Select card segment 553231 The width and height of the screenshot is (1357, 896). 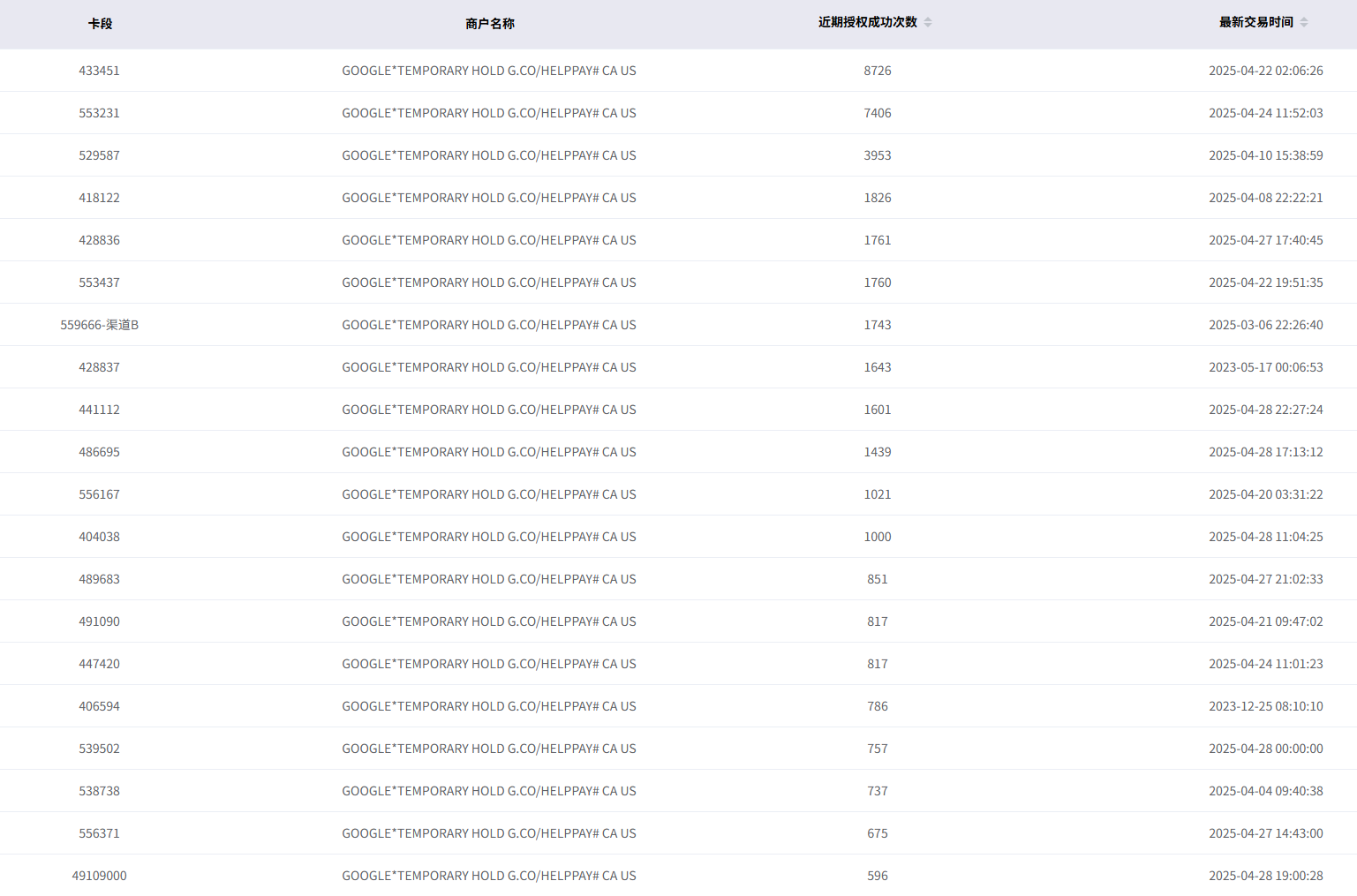(99, 113)
